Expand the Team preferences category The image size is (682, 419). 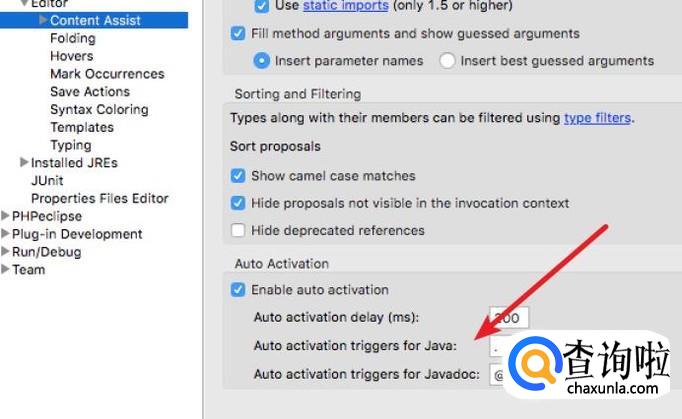[x=6, y=269]
